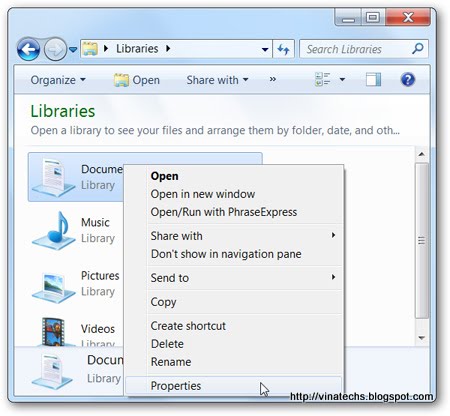Choose Open in the context menu
Screen dimensions: 450x416
235,176
